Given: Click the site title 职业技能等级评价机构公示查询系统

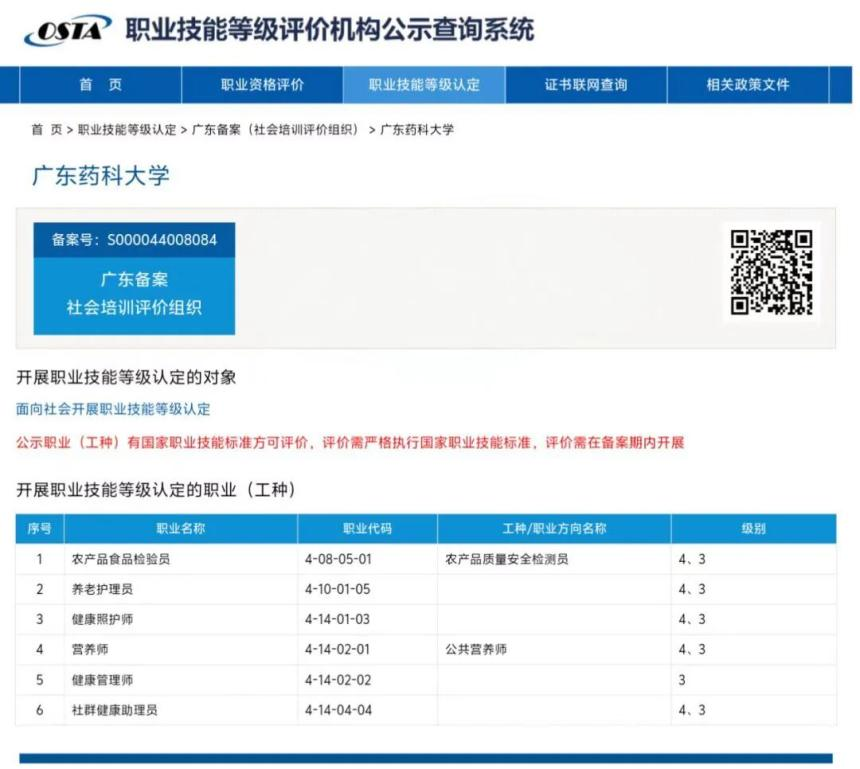Looking at the screenshot, I should pos(330,30).
